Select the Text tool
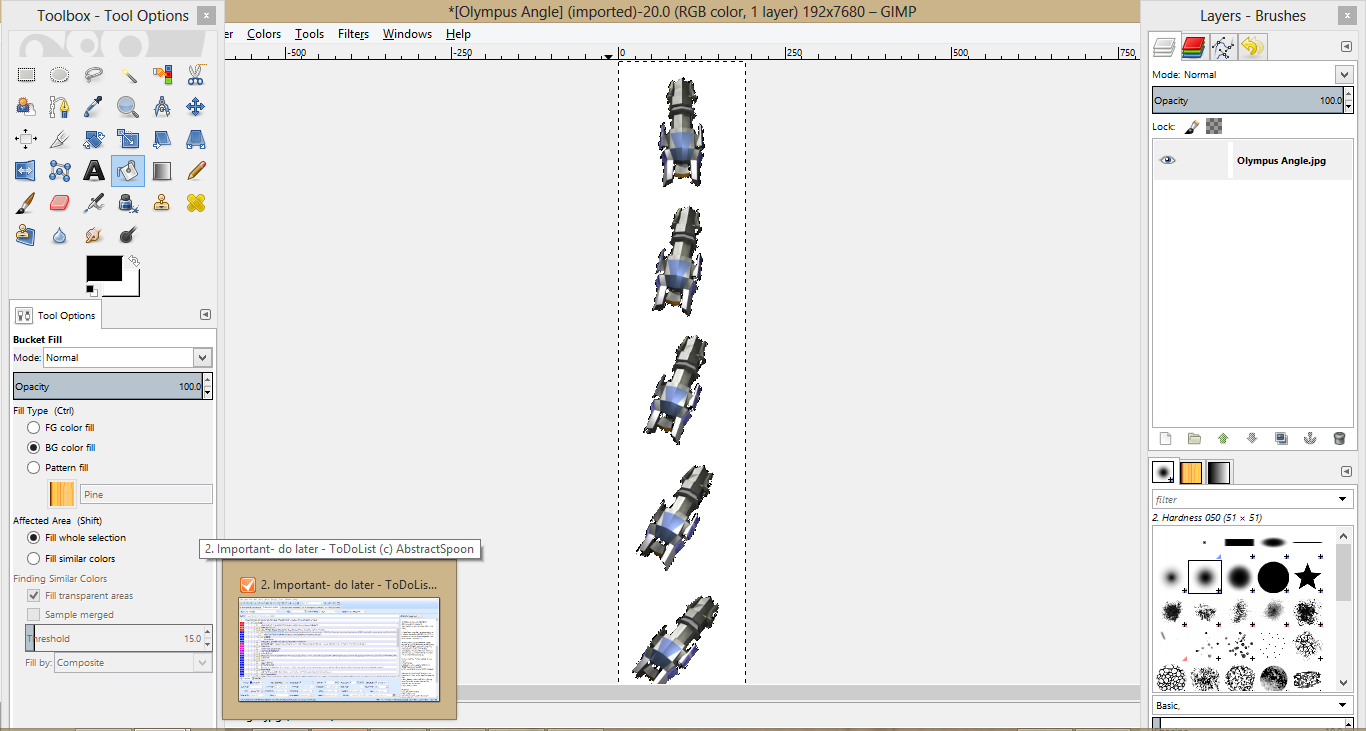1366x731 pixels. (x=94, y=171)
